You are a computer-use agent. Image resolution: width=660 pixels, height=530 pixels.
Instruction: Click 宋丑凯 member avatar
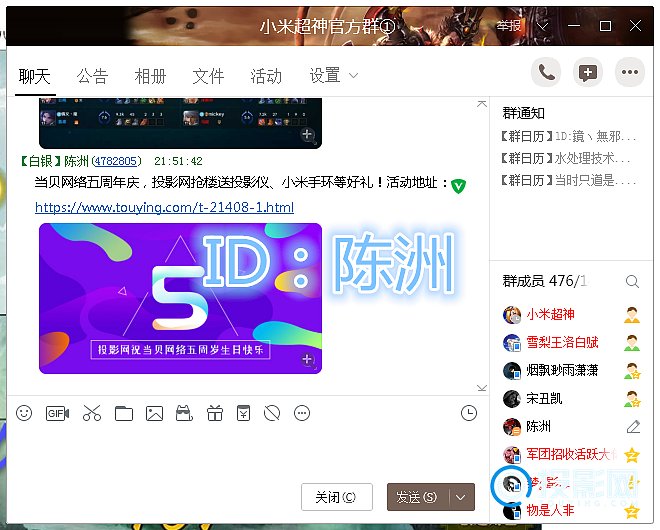(512, 399)
